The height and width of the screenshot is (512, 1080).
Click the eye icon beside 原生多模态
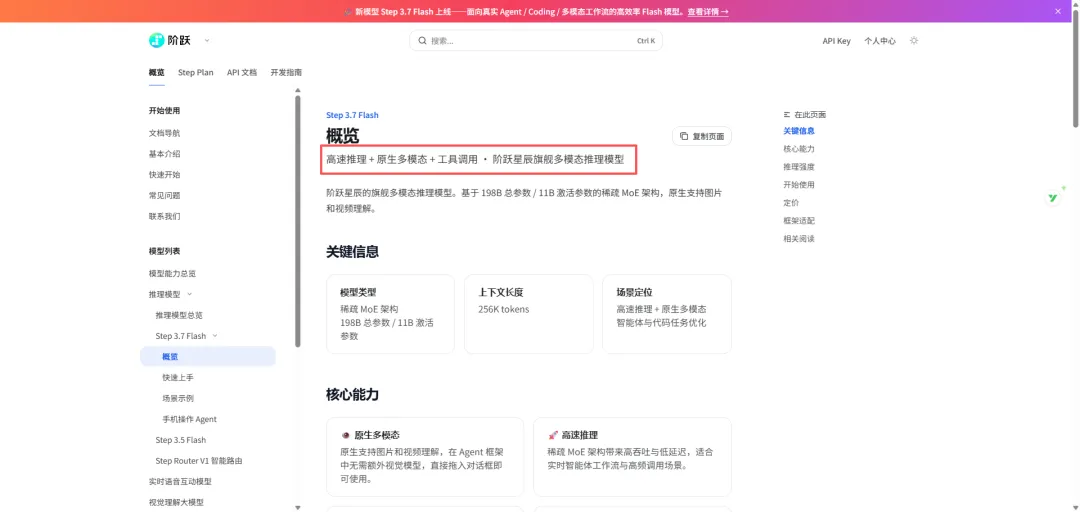click(x=346, y=436)
